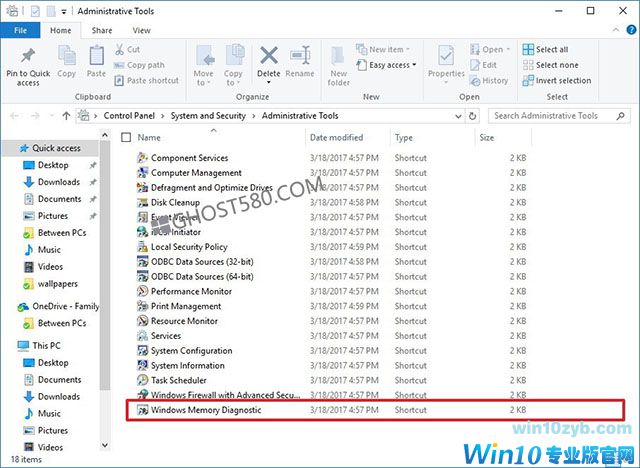The image size is (640, 468).
Task: Open the Windows Memory Diagnostic shortcut
Action: coord(206,411)
